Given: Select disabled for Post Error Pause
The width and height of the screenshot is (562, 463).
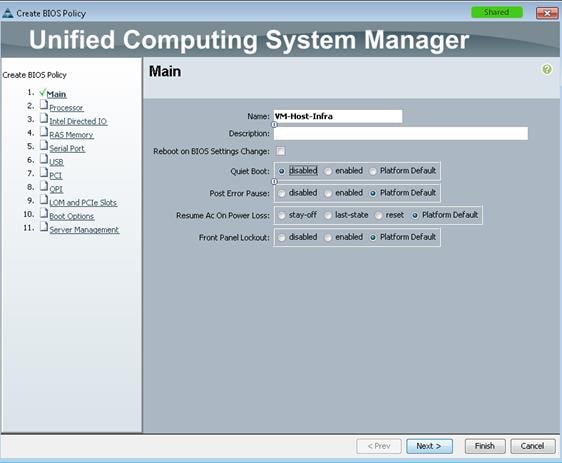Looking at the screenshot, I should point(282,194).
